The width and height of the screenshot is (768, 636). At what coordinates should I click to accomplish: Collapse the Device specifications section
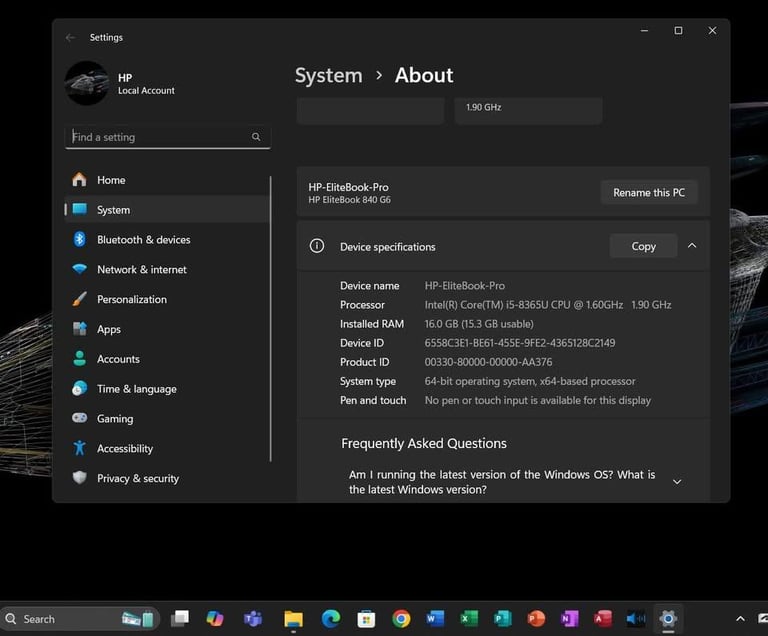pyautogui.click(x=692, y=246)
